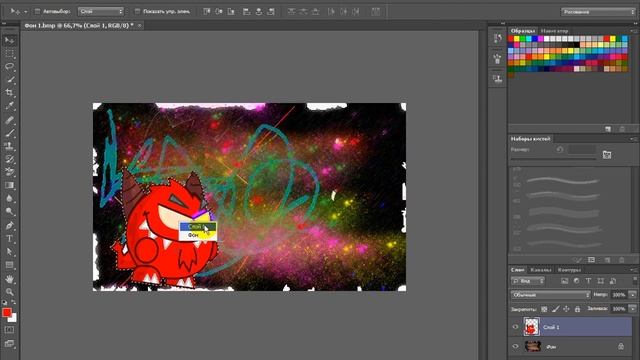
Task: Select the Слои tab
Action: tap(517, 270)
